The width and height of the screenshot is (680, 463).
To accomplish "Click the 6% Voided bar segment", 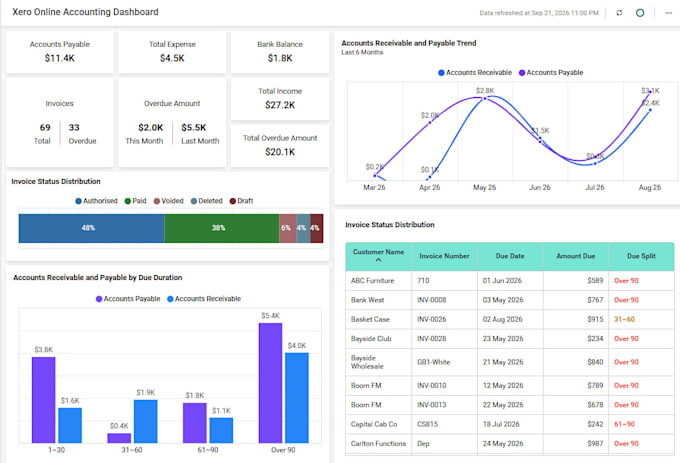I will point(288,228).
